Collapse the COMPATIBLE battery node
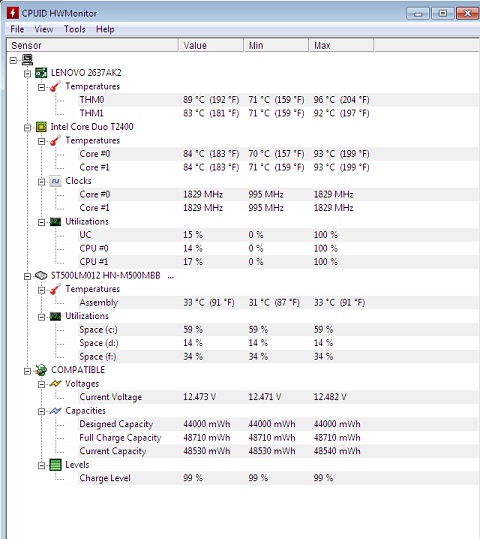Screen dimensions: 480x539 (x=27, y=371)
